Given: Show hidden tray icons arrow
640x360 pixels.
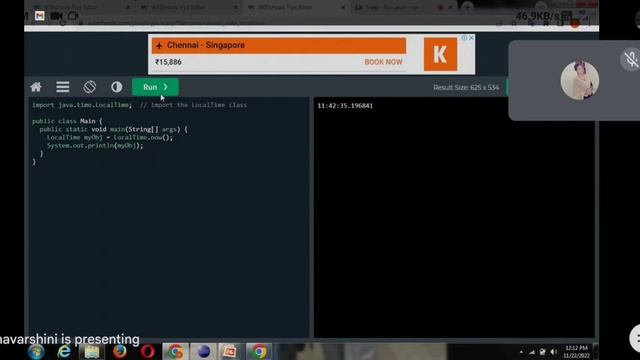Looking at the screenshot, I should tap(521, 352).
